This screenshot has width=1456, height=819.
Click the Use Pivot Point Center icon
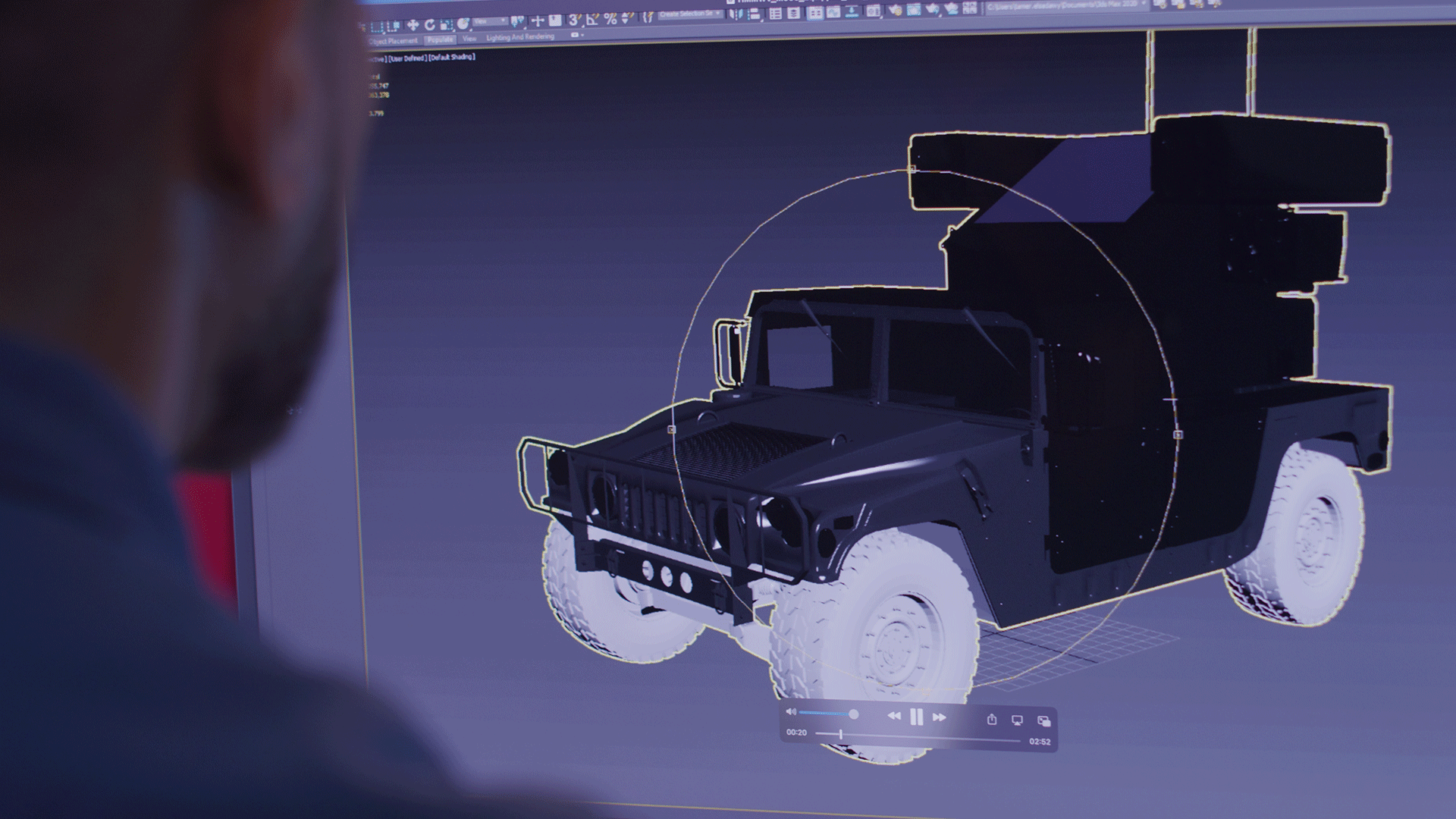[x=517, y=21]
